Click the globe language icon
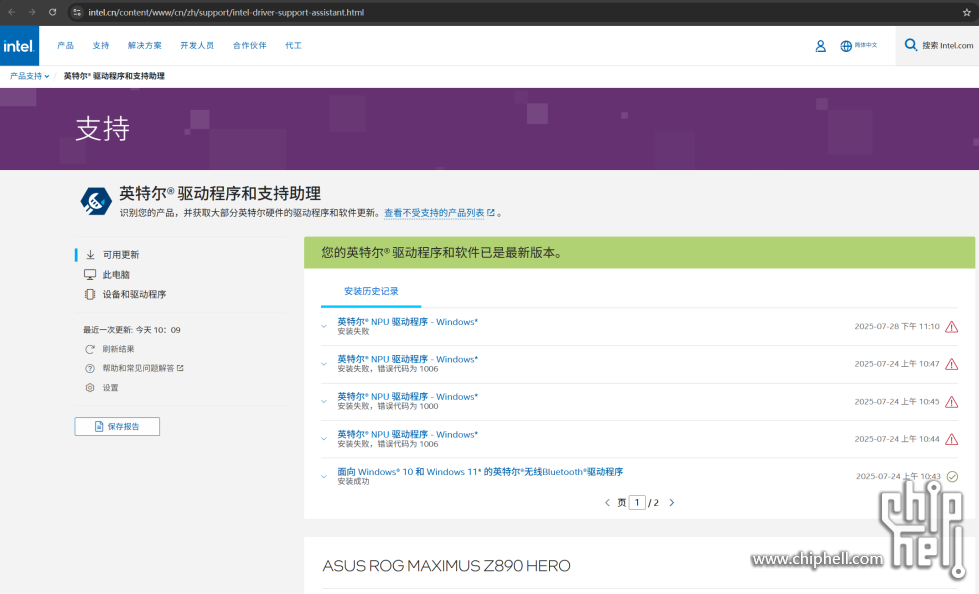 pos(846,46)
